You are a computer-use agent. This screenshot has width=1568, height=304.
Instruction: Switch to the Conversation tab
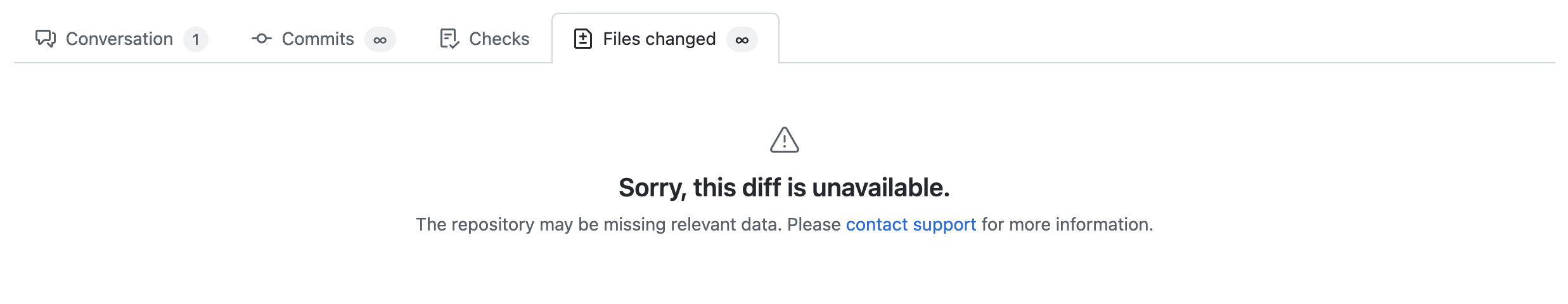[119, 39]
